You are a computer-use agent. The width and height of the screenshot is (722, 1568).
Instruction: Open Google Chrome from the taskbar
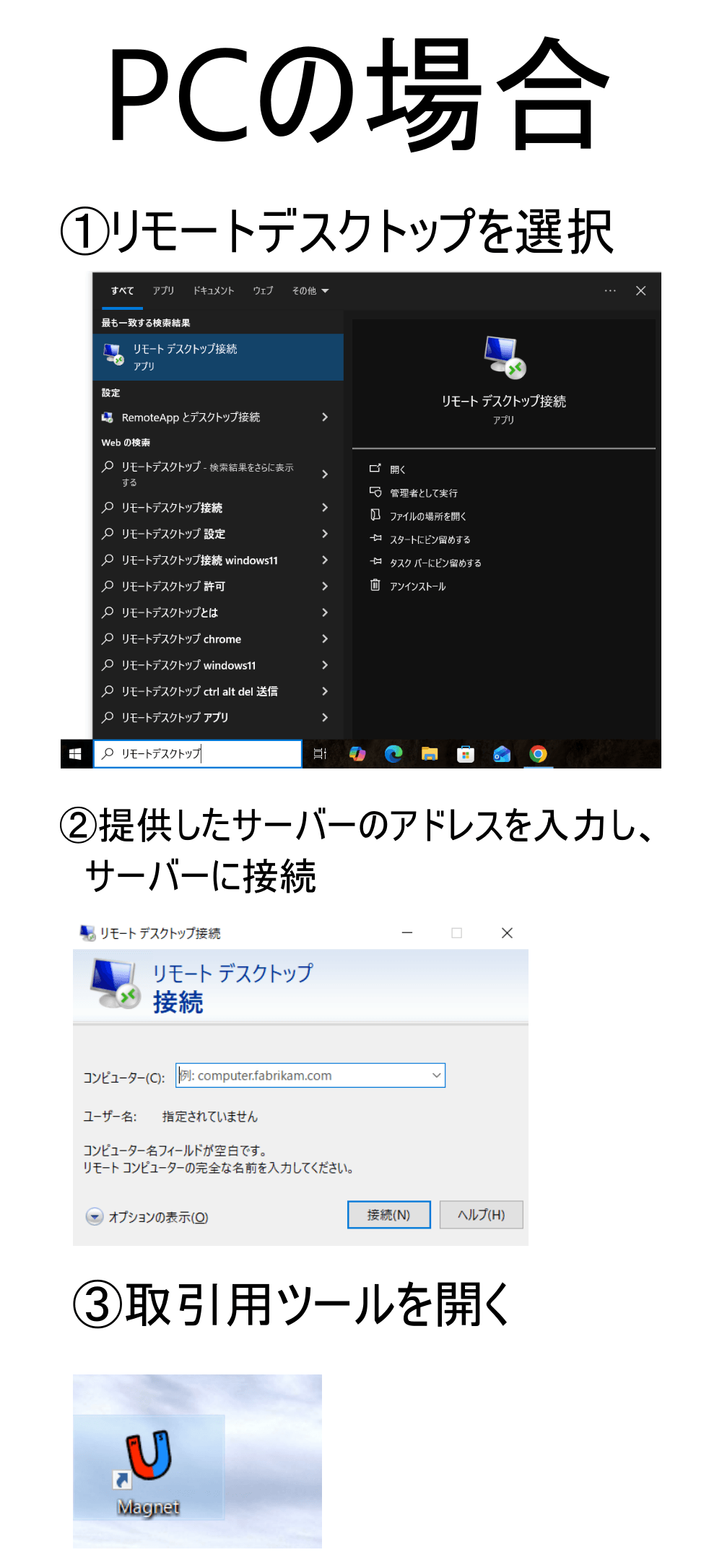click(538, 754)
